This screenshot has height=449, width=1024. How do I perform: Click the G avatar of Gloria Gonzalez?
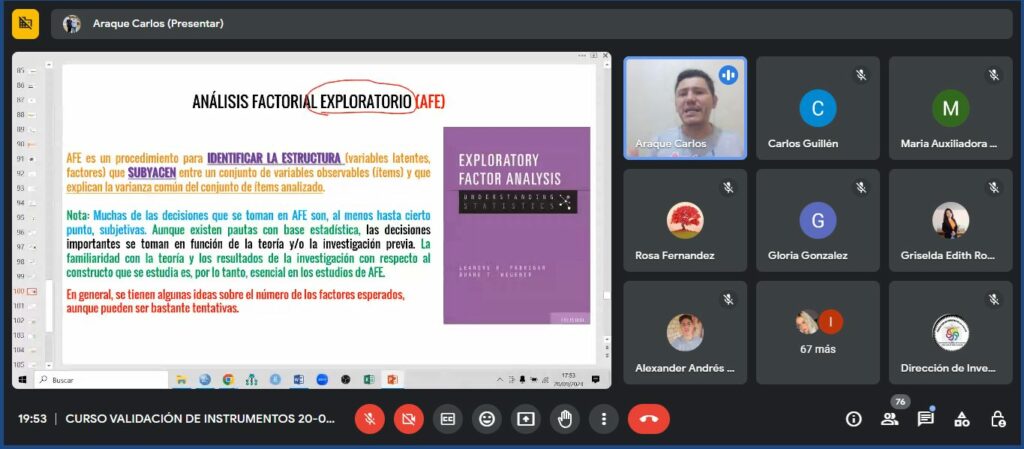pyautogui.click(x=818, y=220)
